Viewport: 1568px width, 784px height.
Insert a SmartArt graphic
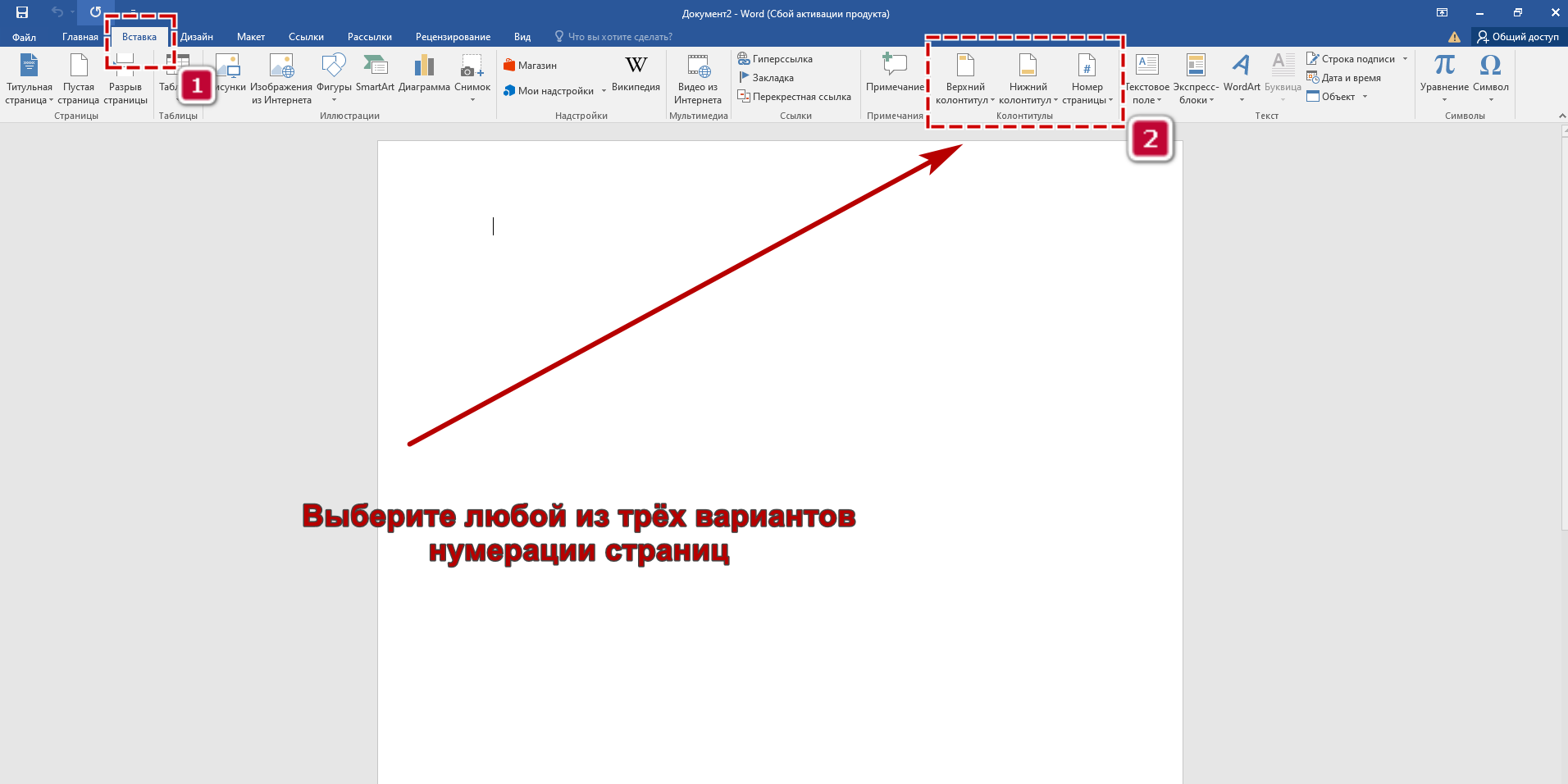coord(375,74)
